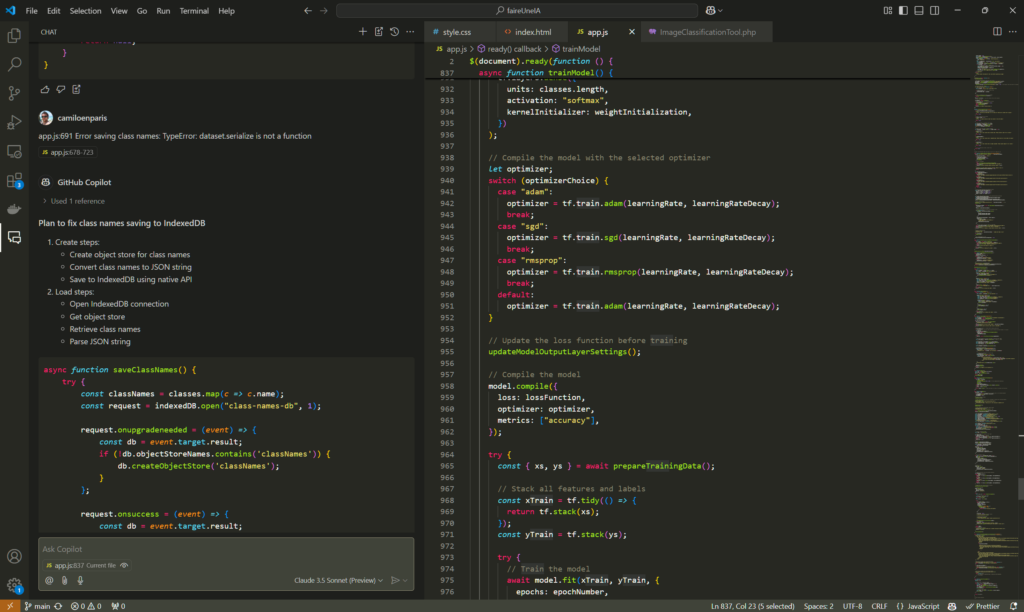Image resolution: width=1024 pixels, height=612 pixels.
Task: Expand Used 1 reference
Action: pyautogui.click(x=74, y=201)
